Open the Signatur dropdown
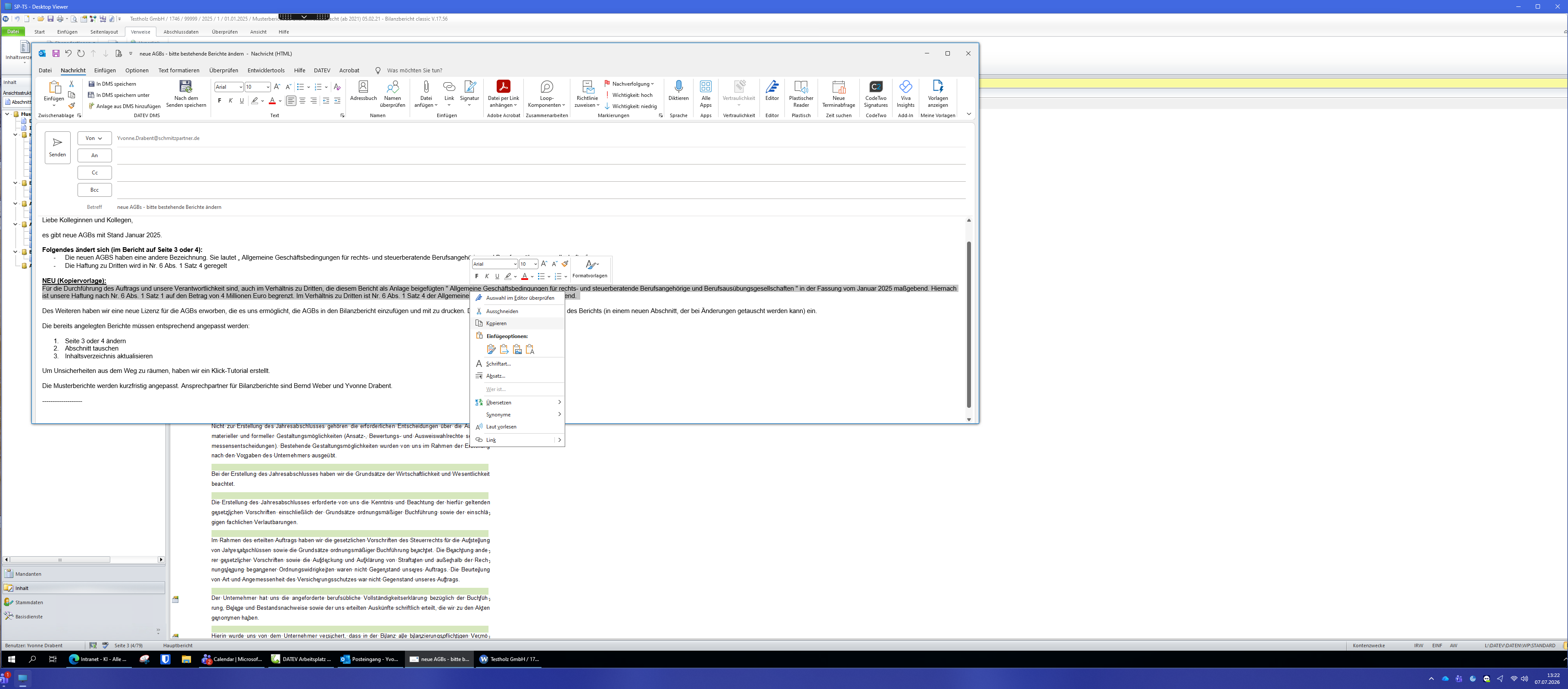Screen dimensions: 1568x689 469,94
